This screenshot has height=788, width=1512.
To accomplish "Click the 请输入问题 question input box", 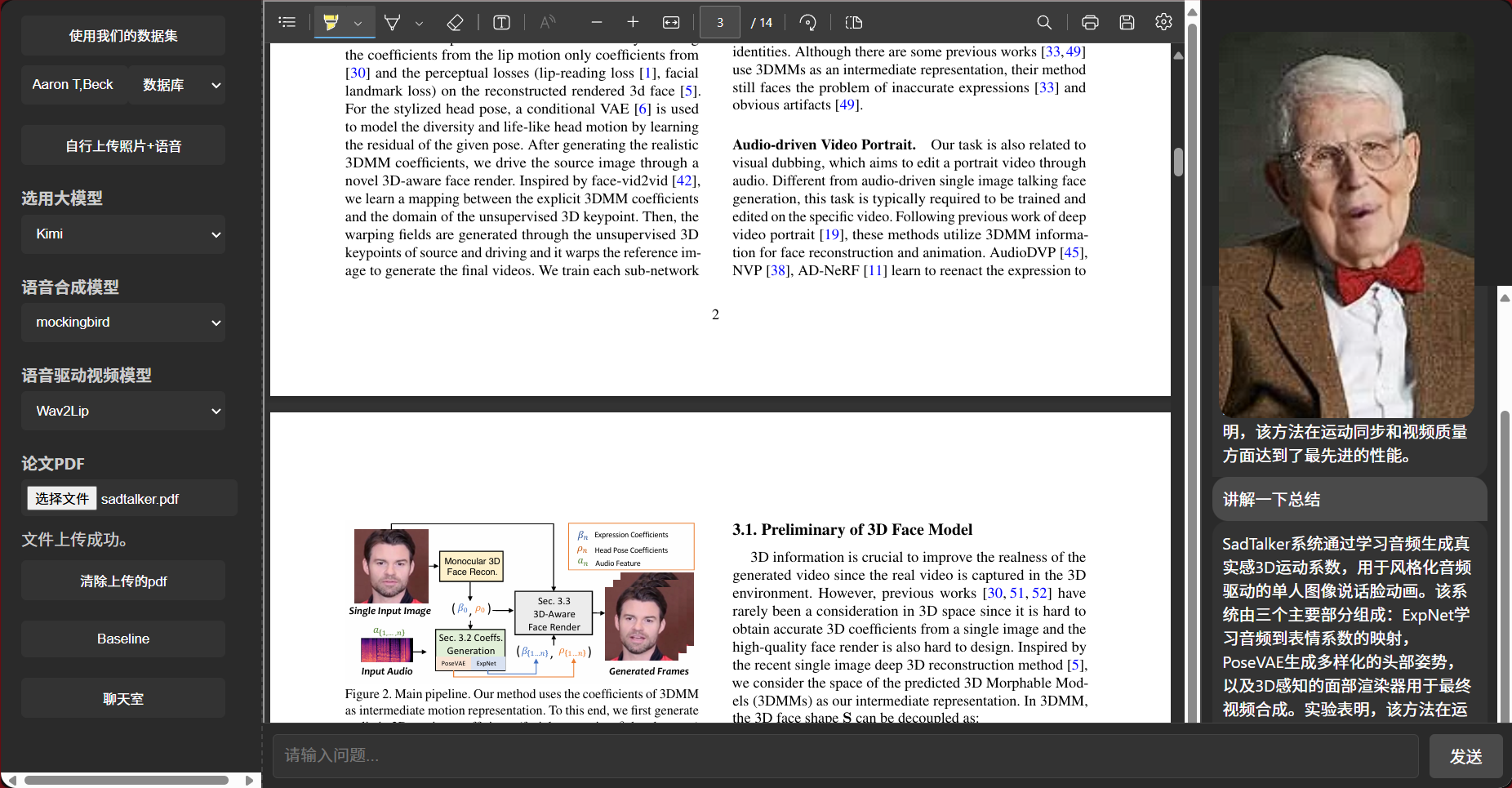I will click(847, 755).
